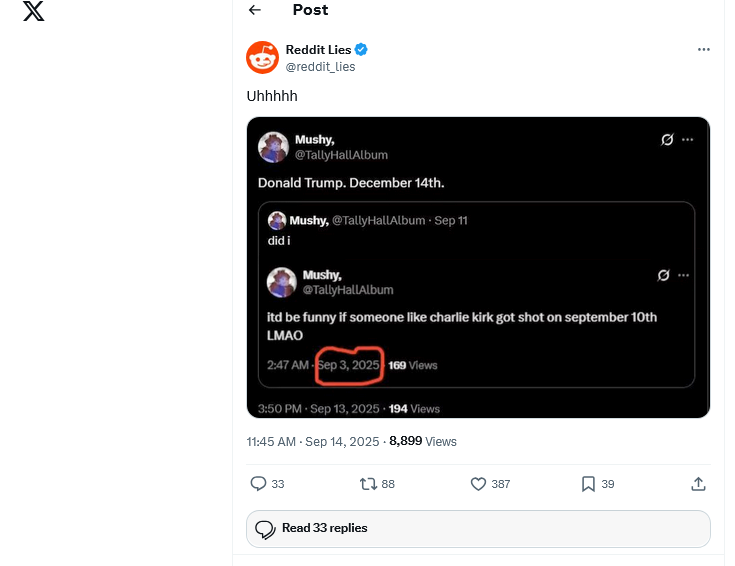Screen dimensions: 735x566
Task: Share the post via upload arrow icon
Action: point(698,483)
